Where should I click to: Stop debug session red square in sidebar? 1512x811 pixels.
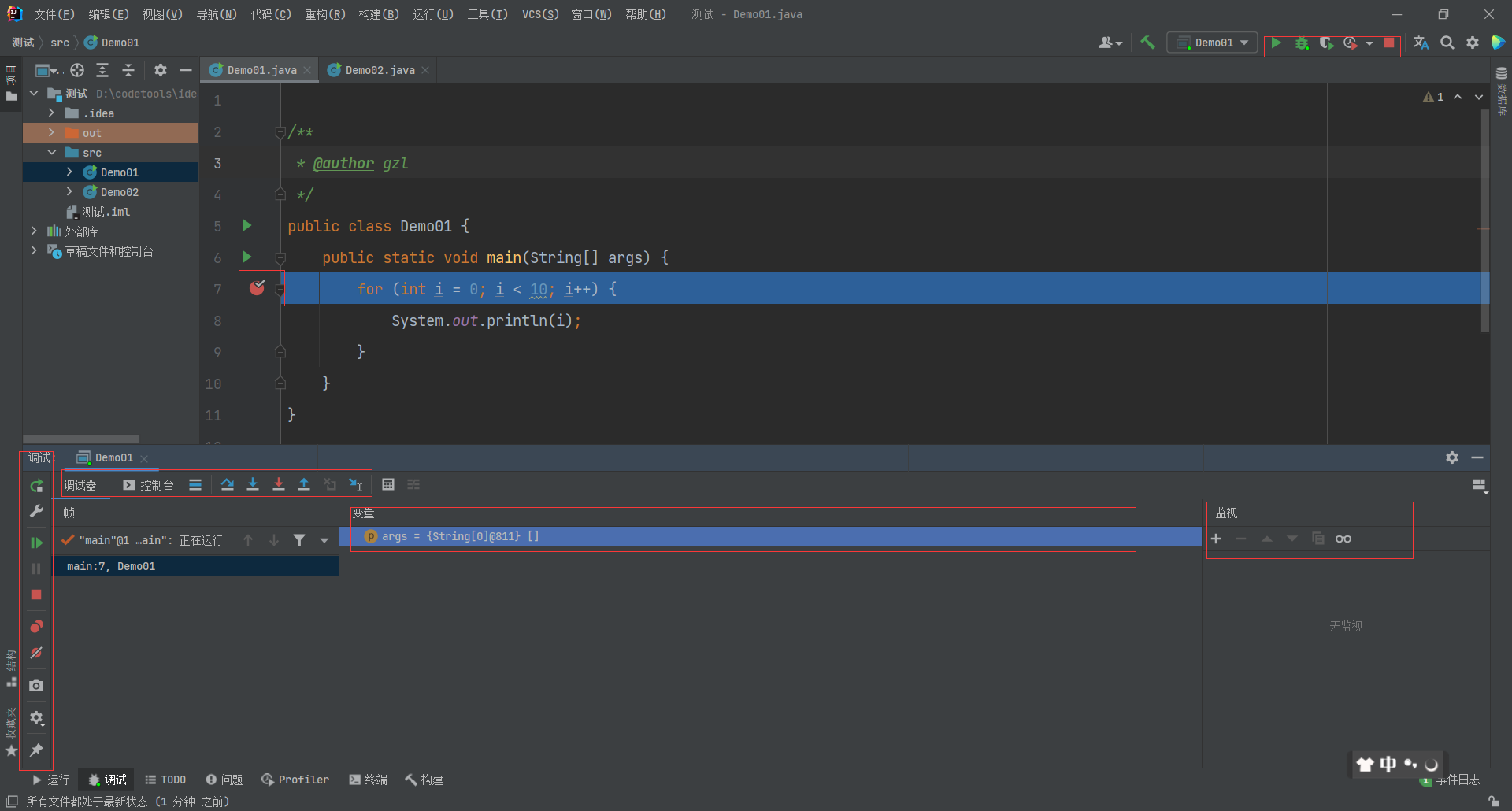36,594
